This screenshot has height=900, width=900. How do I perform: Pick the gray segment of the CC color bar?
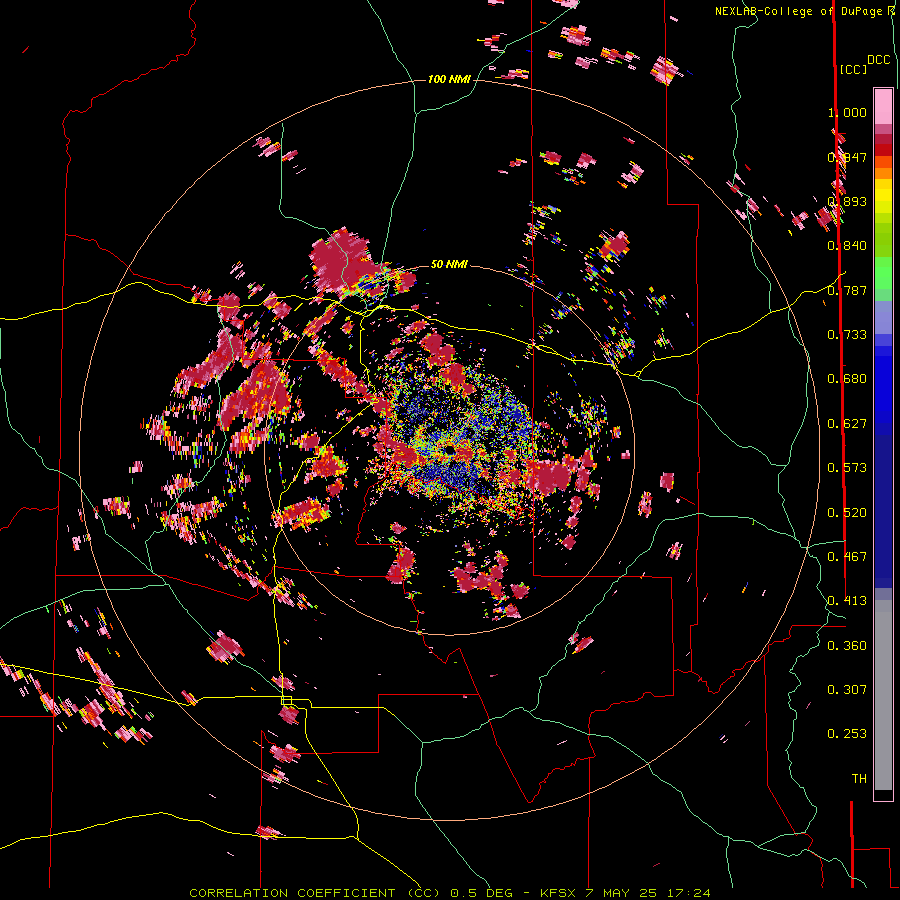[883, 695]
